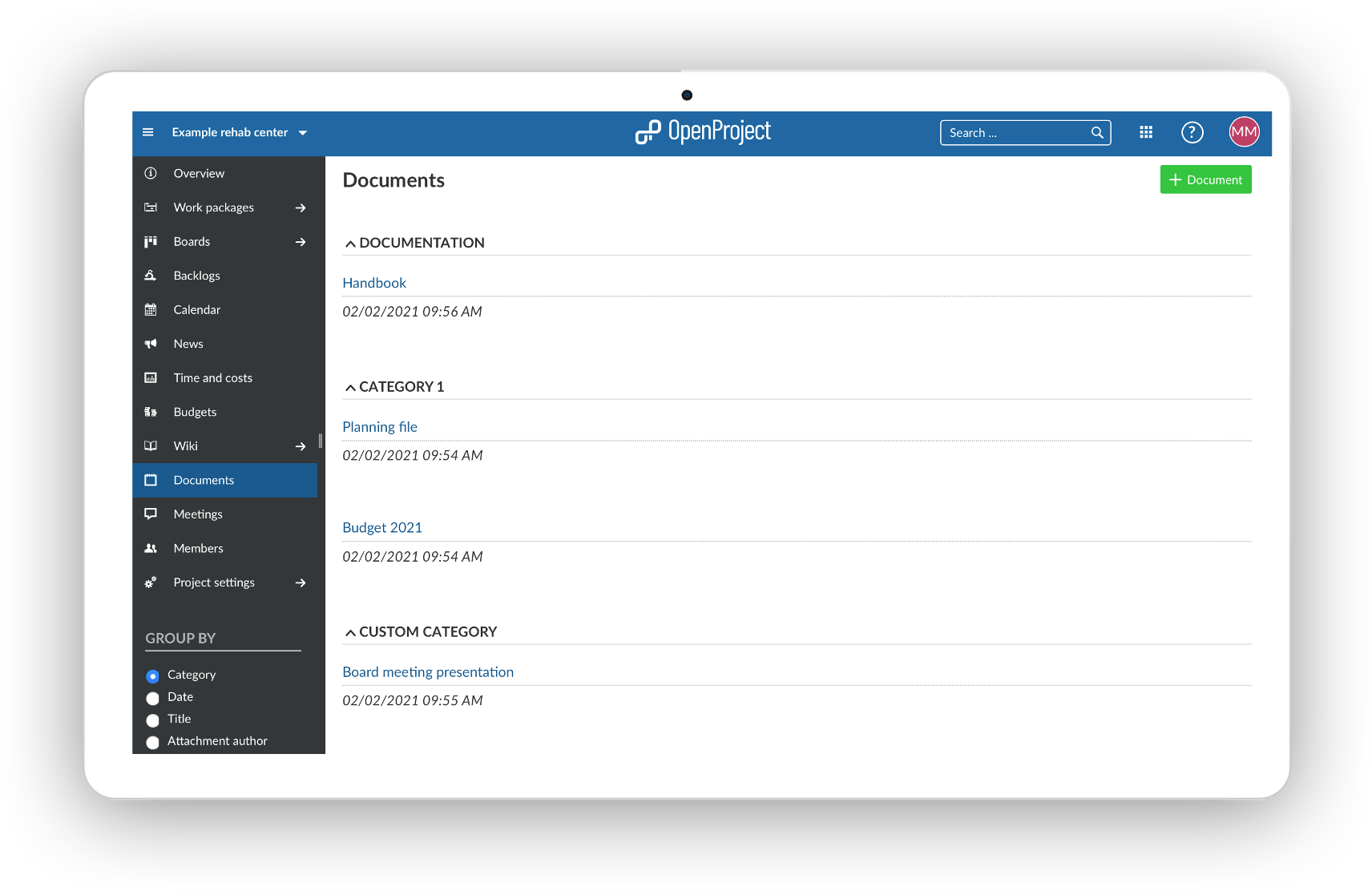Collapse the DOCUMENTATION section
The image size is (1372, 891).
(350, 244)
